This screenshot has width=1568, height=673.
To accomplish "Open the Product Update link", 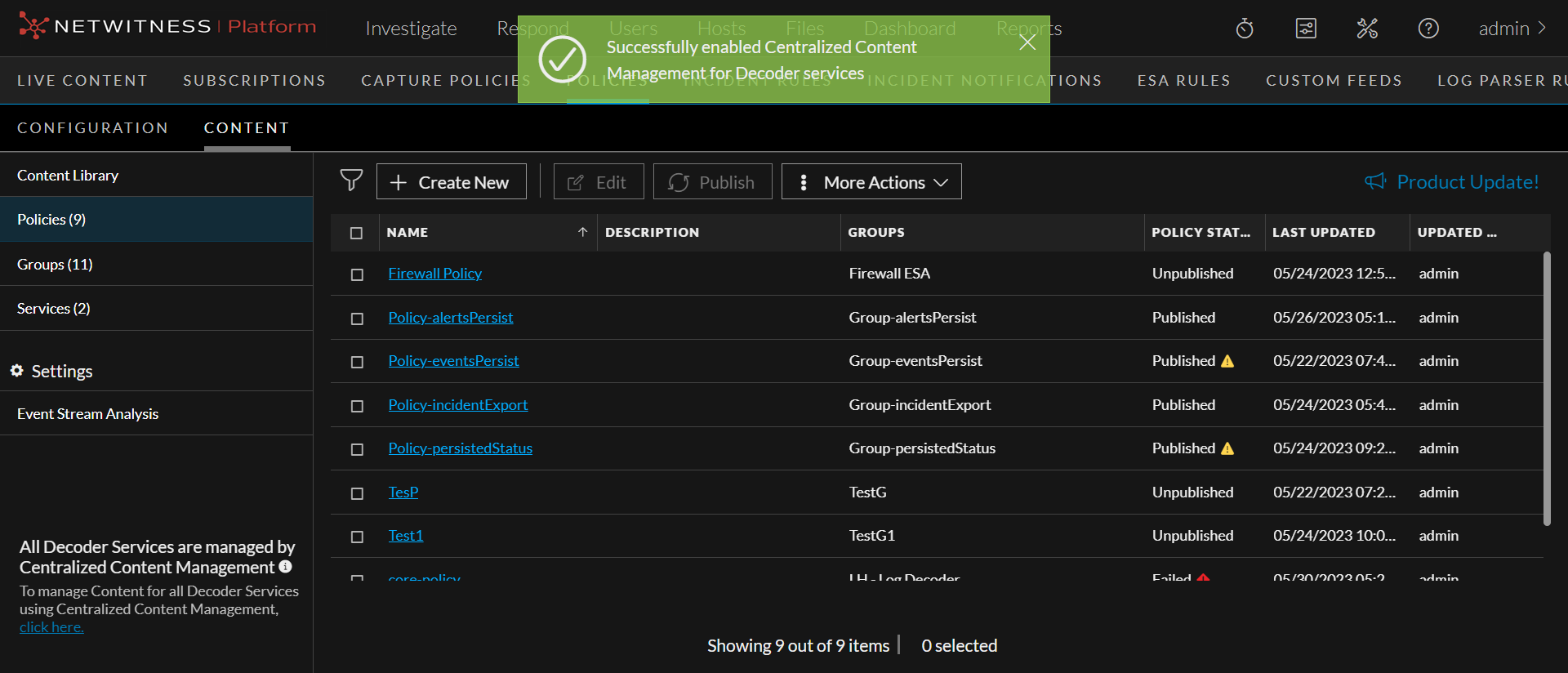I will point(1468,181).
